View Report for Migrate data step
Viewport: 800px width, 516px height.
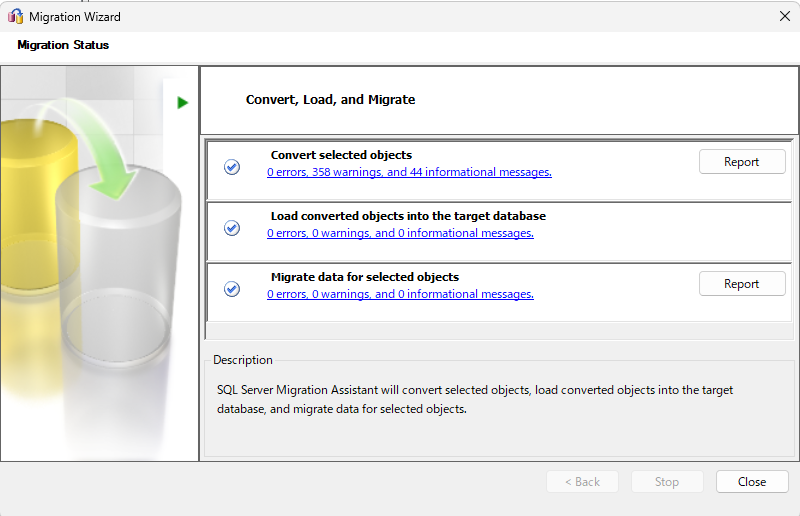pyautogui.click(x=741, y=284)
